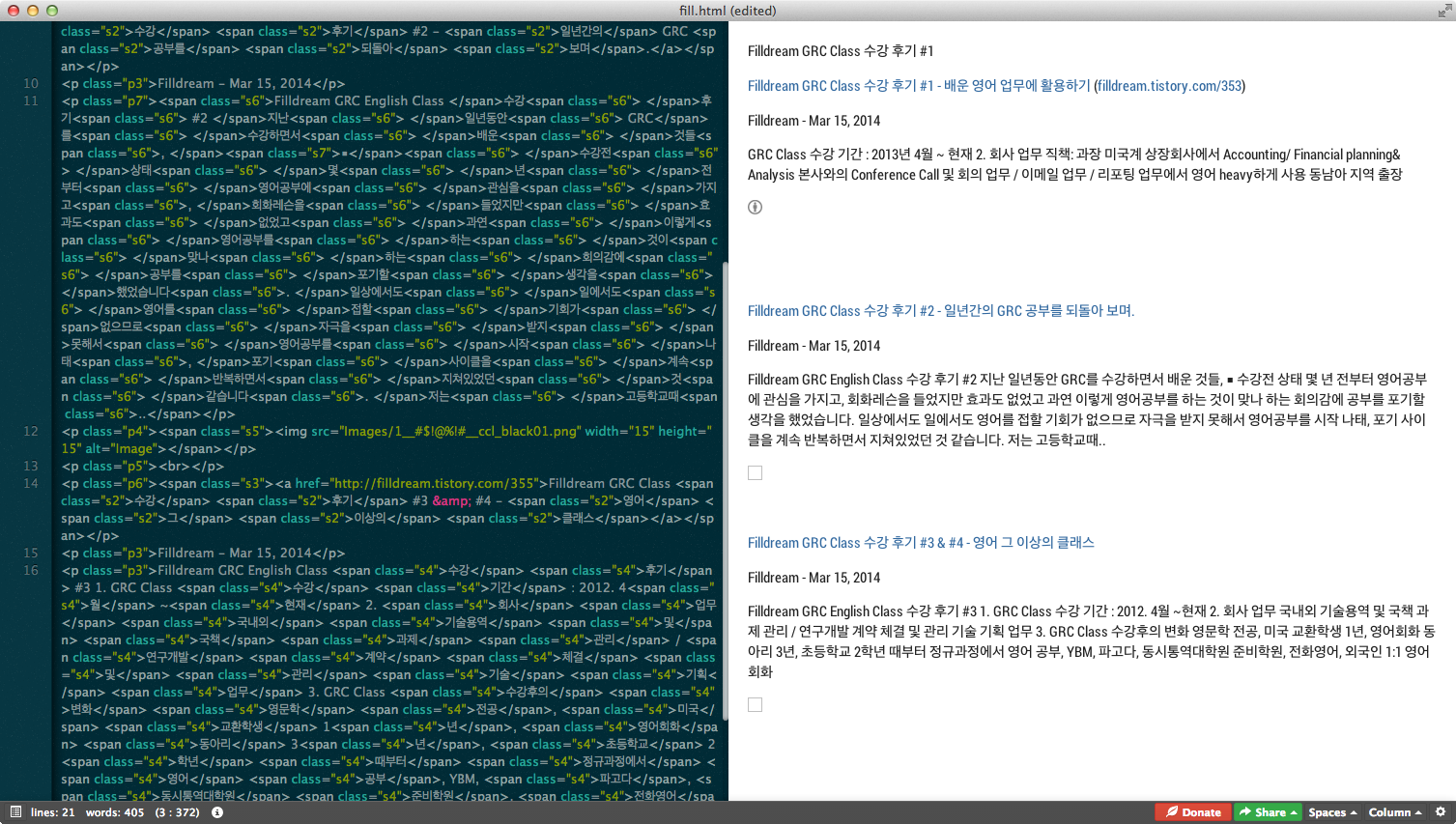The height and width of the screenshot is (824, 1456).
Task: Click the words: 405 counter
Action: click(x=114, y=812)
